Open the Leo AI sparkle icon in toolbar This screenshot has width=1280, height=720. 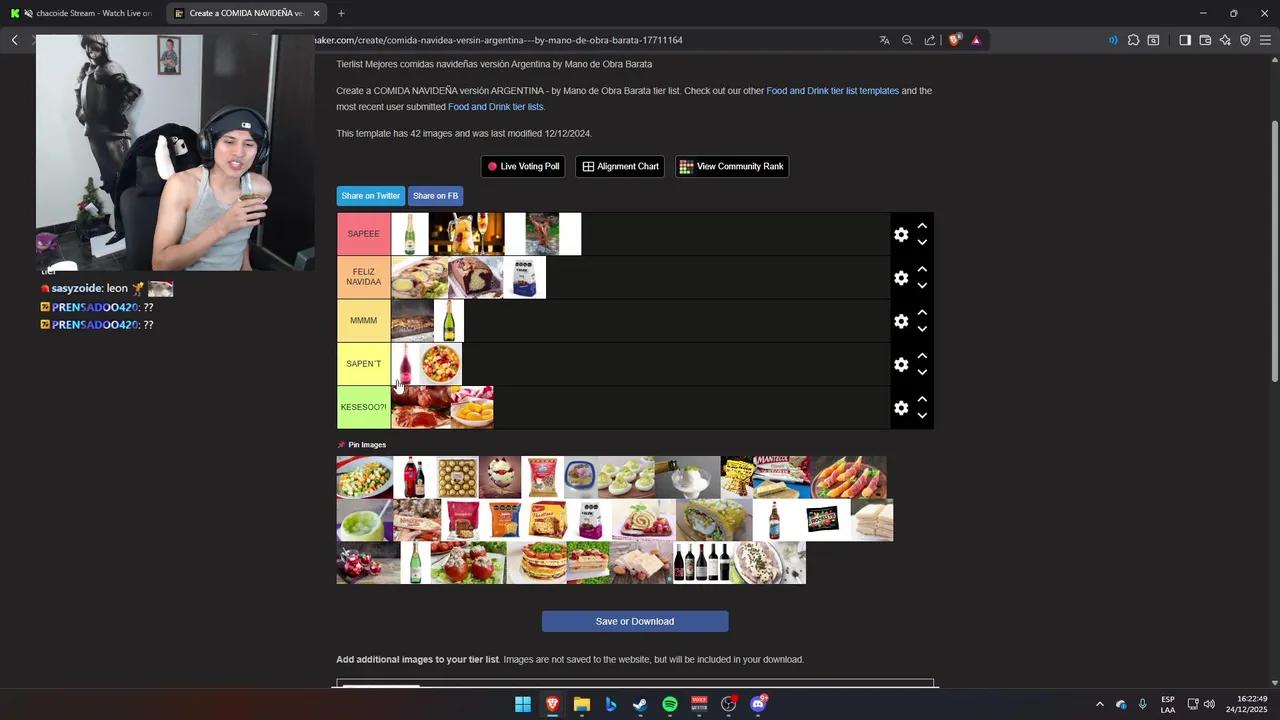[x=1226, y=40]
